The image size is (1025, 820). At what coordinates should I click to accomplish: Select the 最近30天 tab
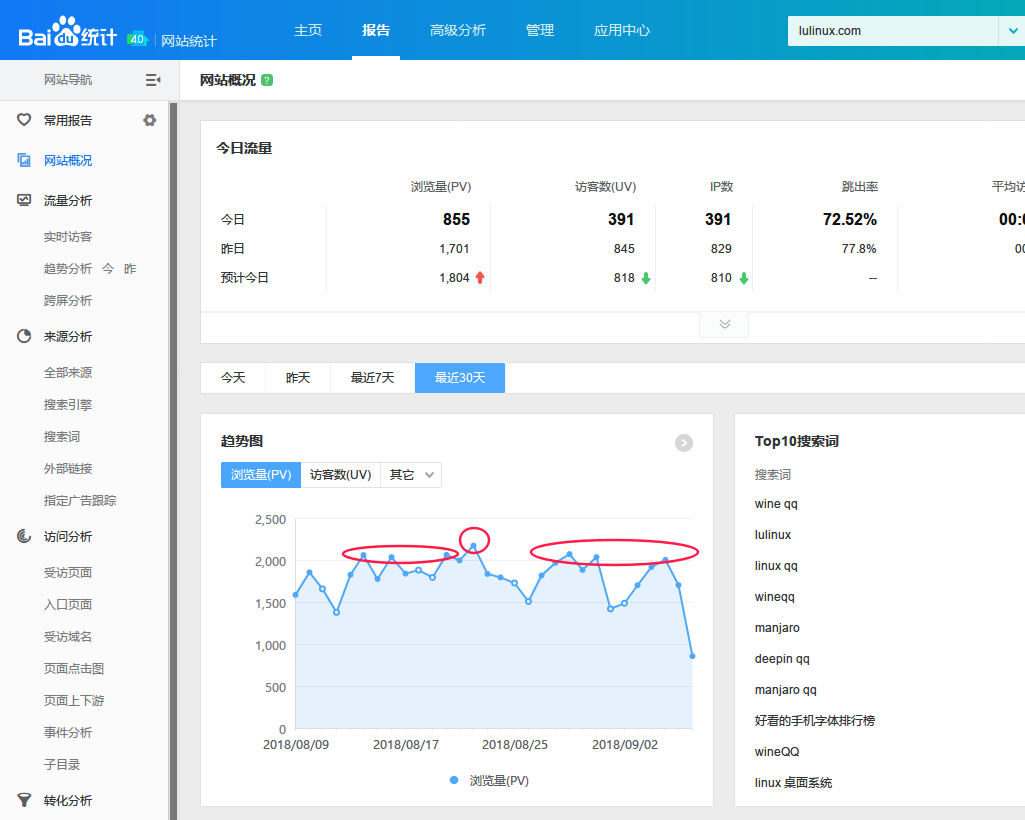pos(460,378)
